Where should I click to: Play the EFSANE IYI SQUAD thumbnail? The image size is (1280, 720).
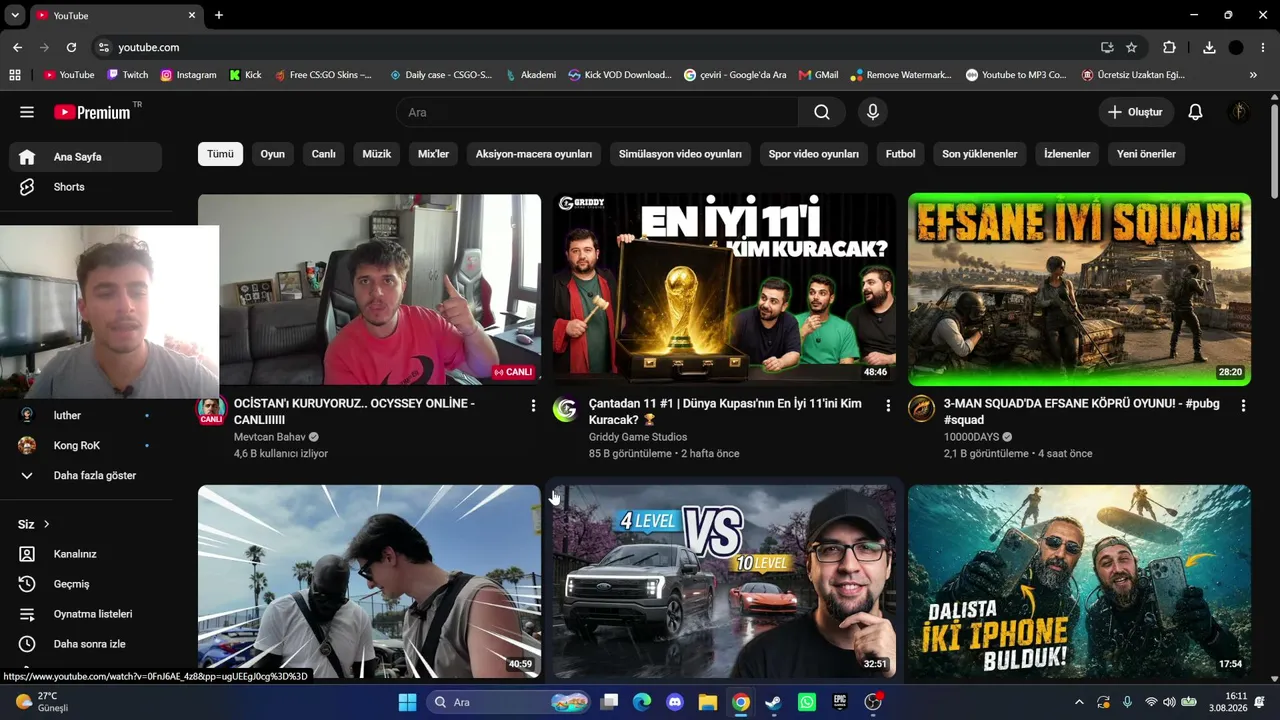(x=1079, y=289)
